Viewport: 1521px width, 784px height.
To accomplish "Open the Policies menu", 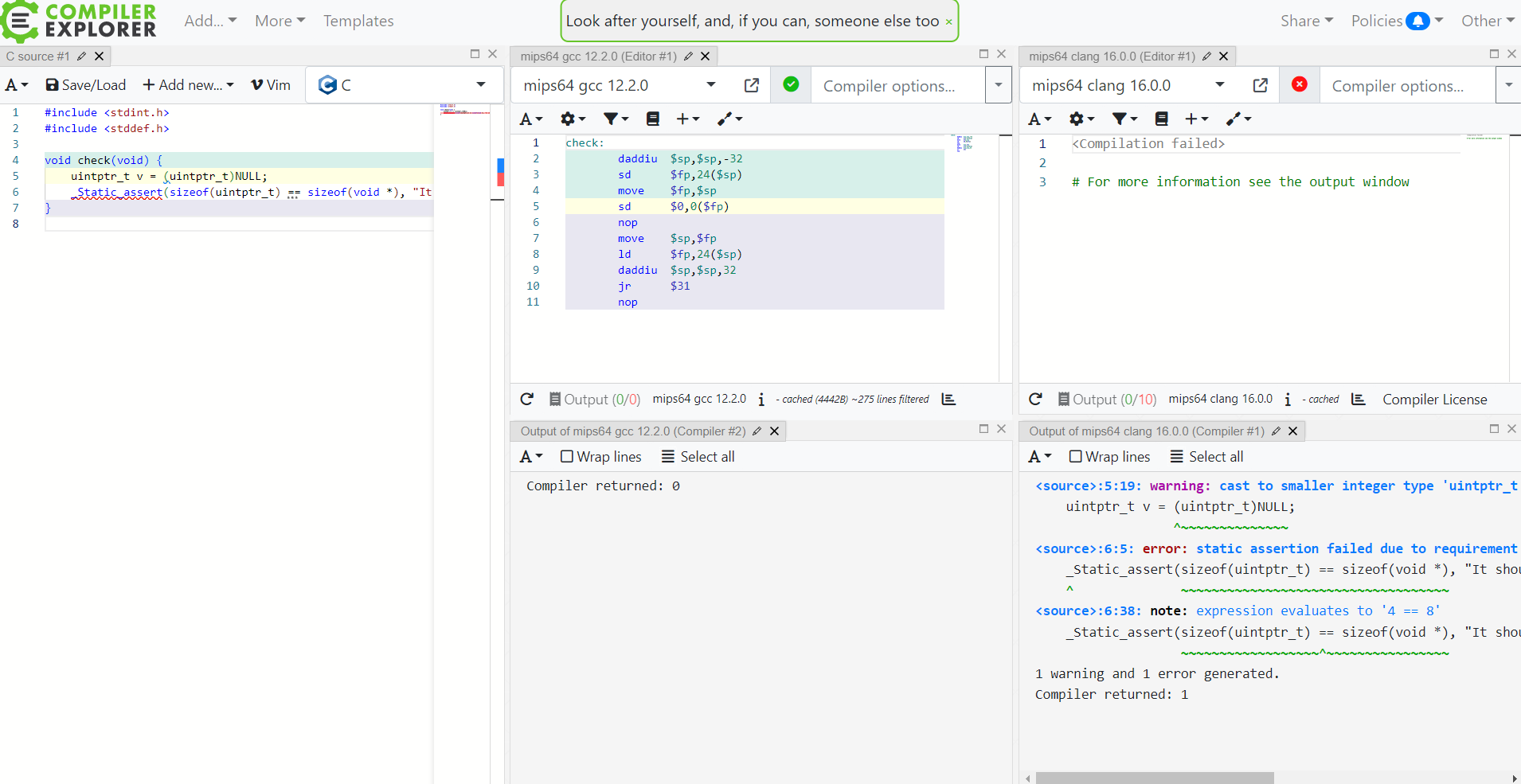I will [x=1396, y=21].
